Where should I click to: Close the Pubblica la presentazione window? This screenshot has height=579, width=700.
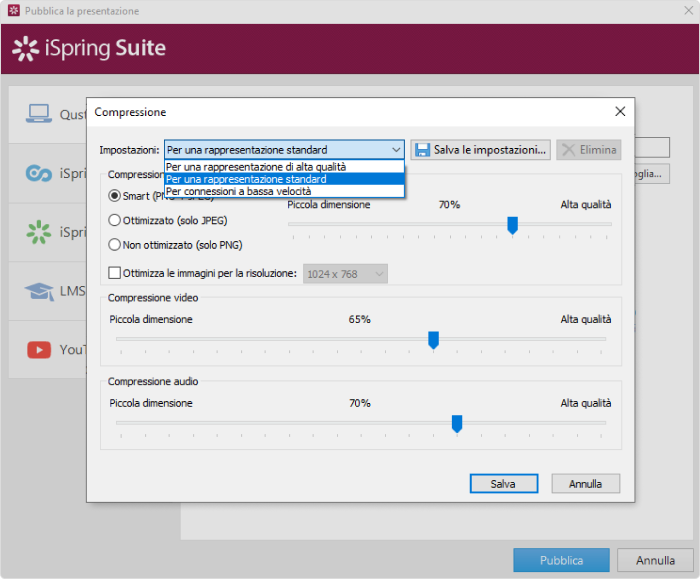point(688,10)
